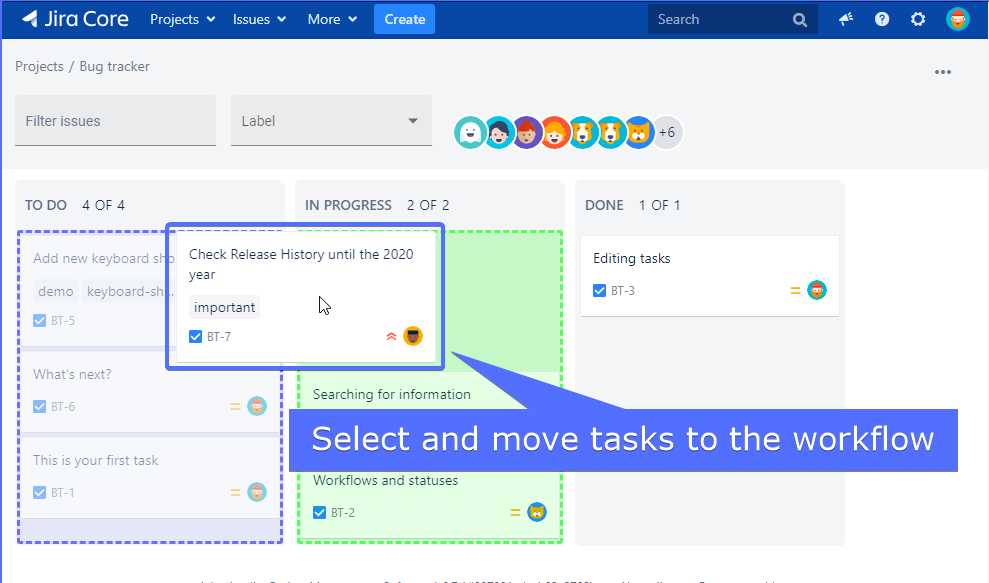Click the BT-7 task type checkbox icon

click(x=196, y=336)
